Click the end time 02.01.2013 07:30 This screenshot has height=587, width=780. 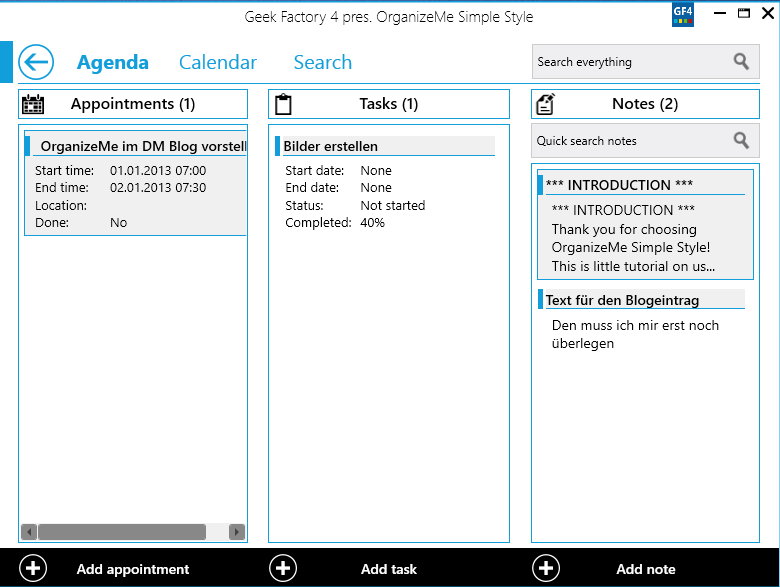coord(158,188)
